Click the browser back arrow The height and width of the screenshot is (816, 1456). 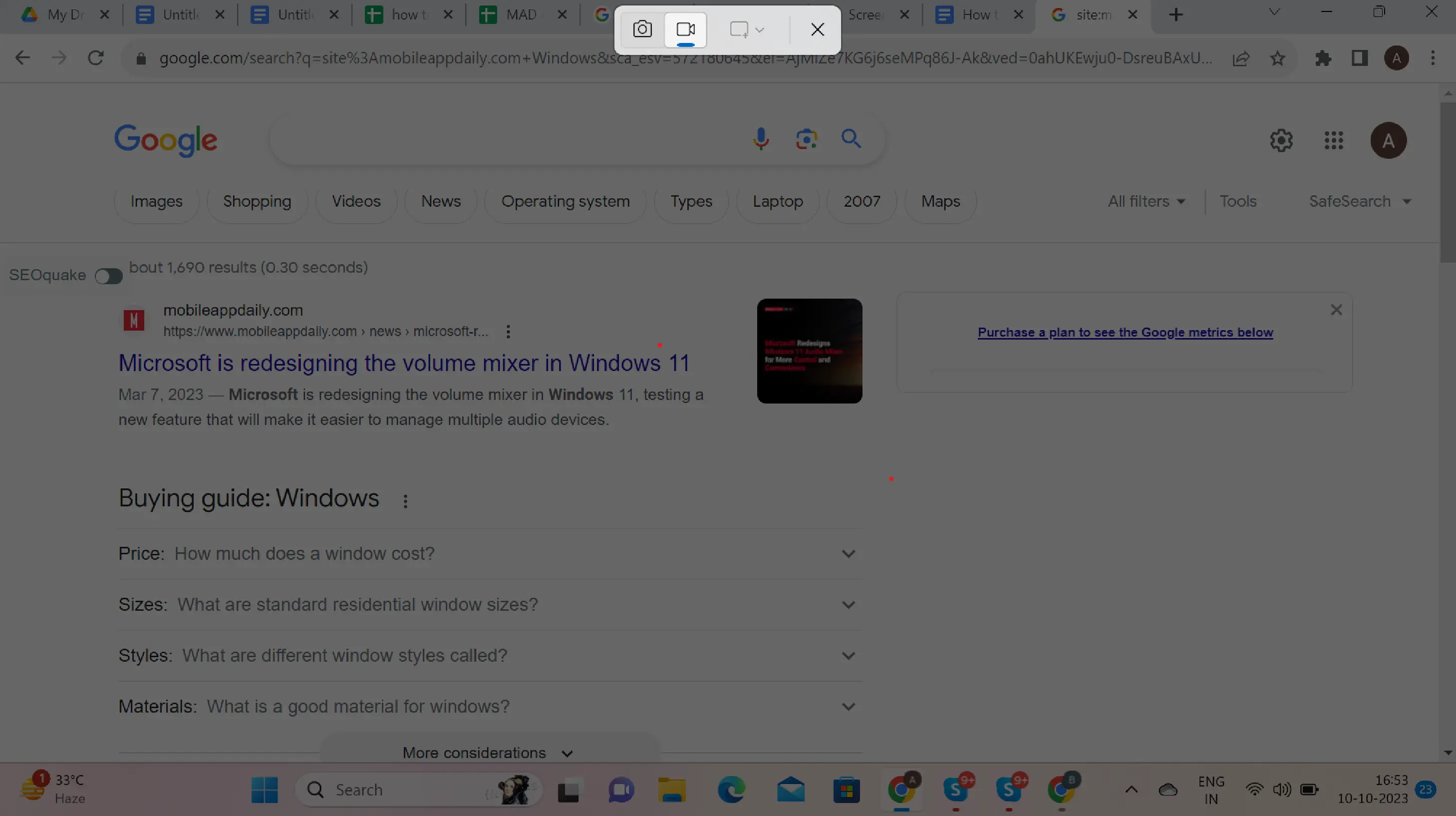pyautogui.click(x=22, y=58)
